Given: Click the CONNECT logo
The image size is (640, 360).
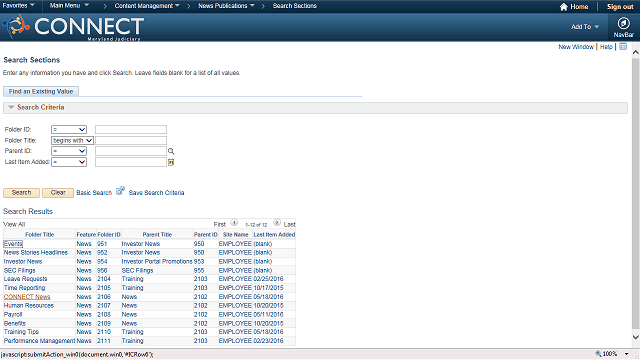Looking at the screenshot, I should [x=73, y=27].
